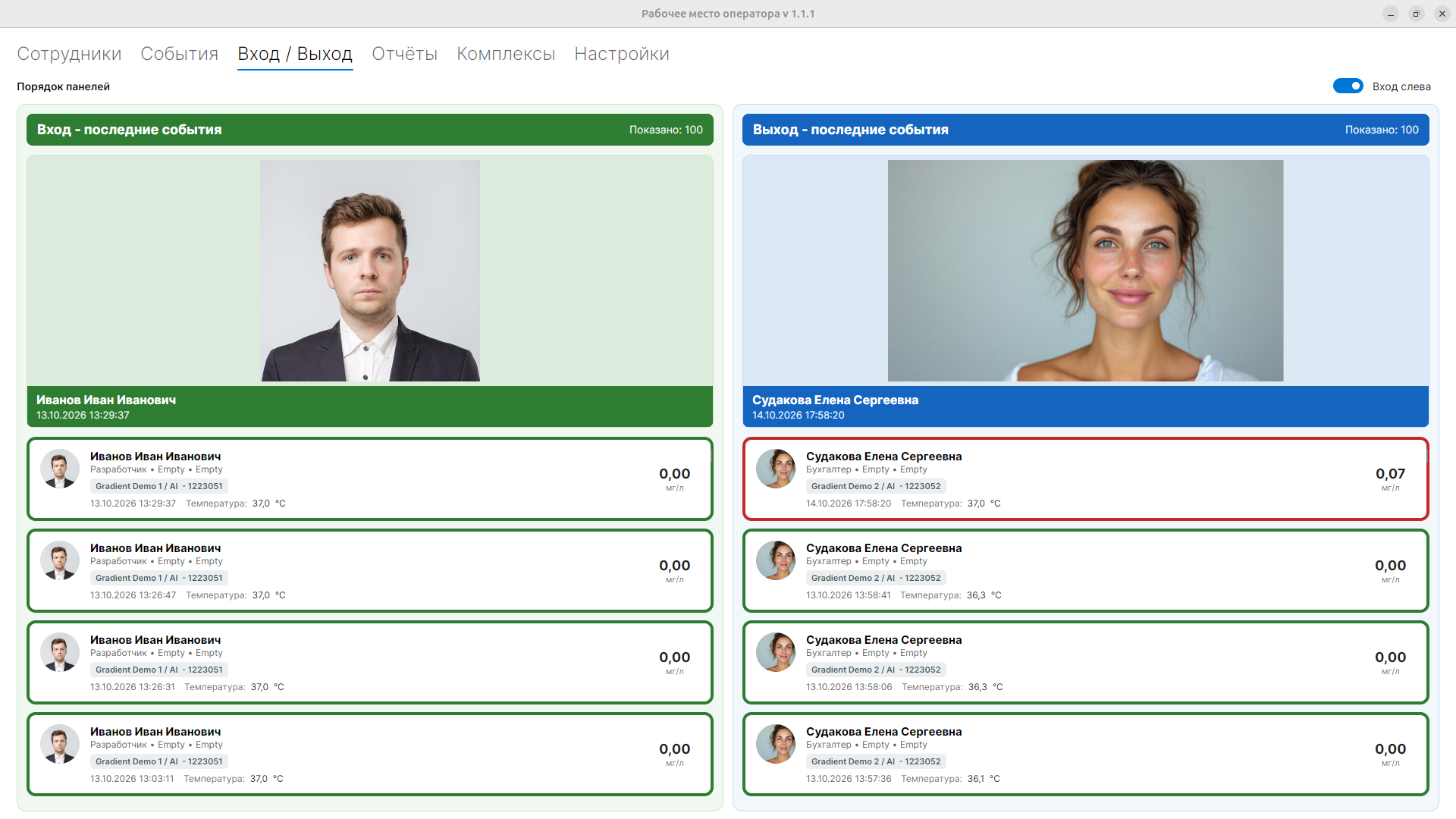Click Судакова avatar in the 17:58:20 event
This screenshot has width=1456, height=819.
click(x=776, y=469)
